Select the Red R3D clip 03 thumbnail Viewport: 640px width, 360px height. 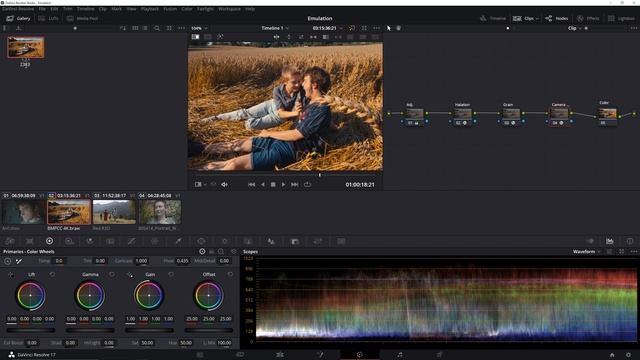tap(114, 212)
